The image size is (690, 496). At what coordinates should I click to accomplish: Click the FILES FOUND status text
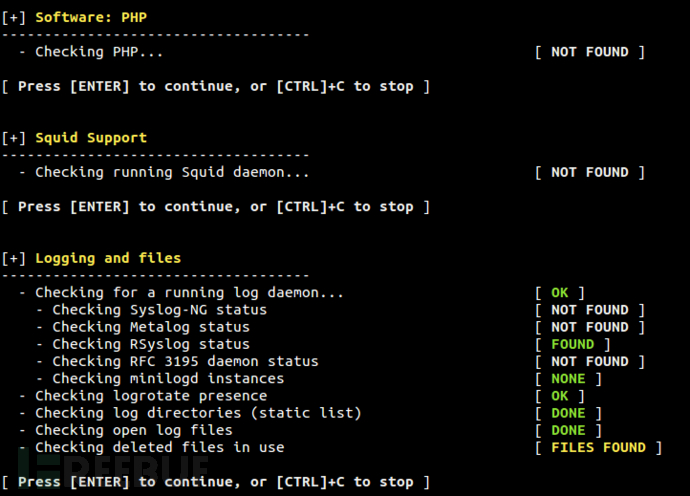[x=598, y=448]
